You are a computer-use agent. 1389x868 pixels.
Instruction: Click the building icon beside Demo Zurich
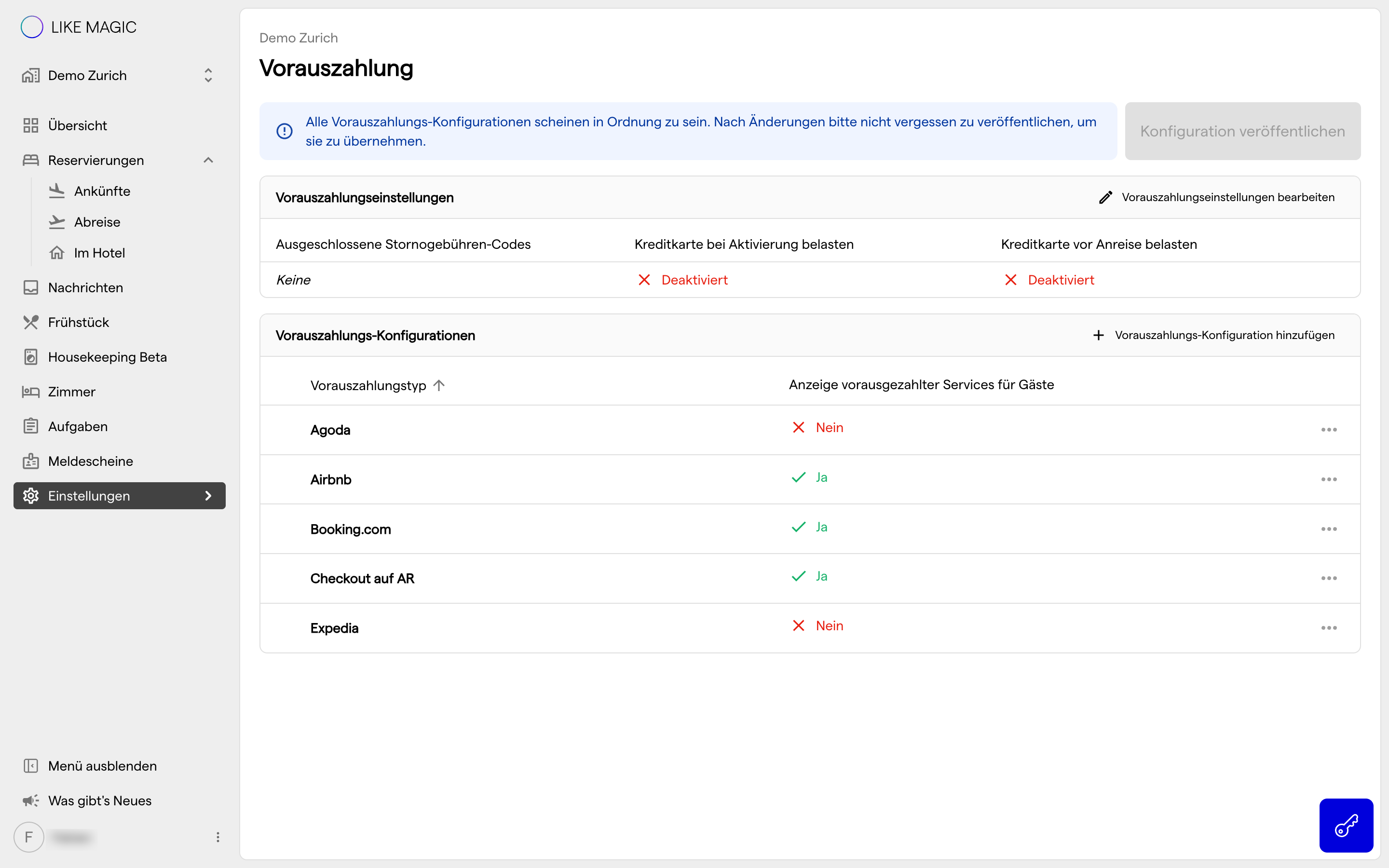tap(30, 75)
